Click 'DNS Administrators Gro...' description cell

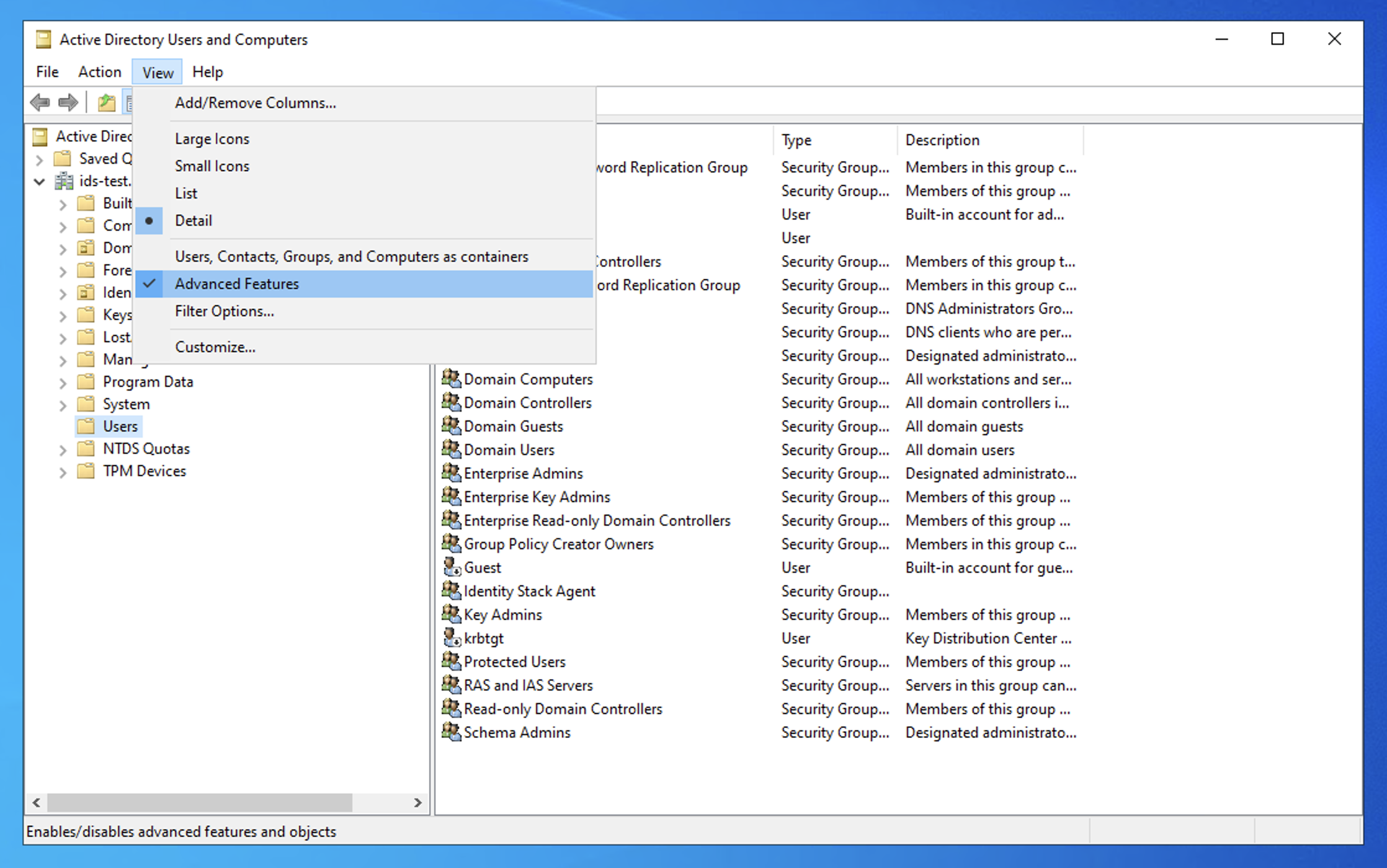[x=989, y=308]
